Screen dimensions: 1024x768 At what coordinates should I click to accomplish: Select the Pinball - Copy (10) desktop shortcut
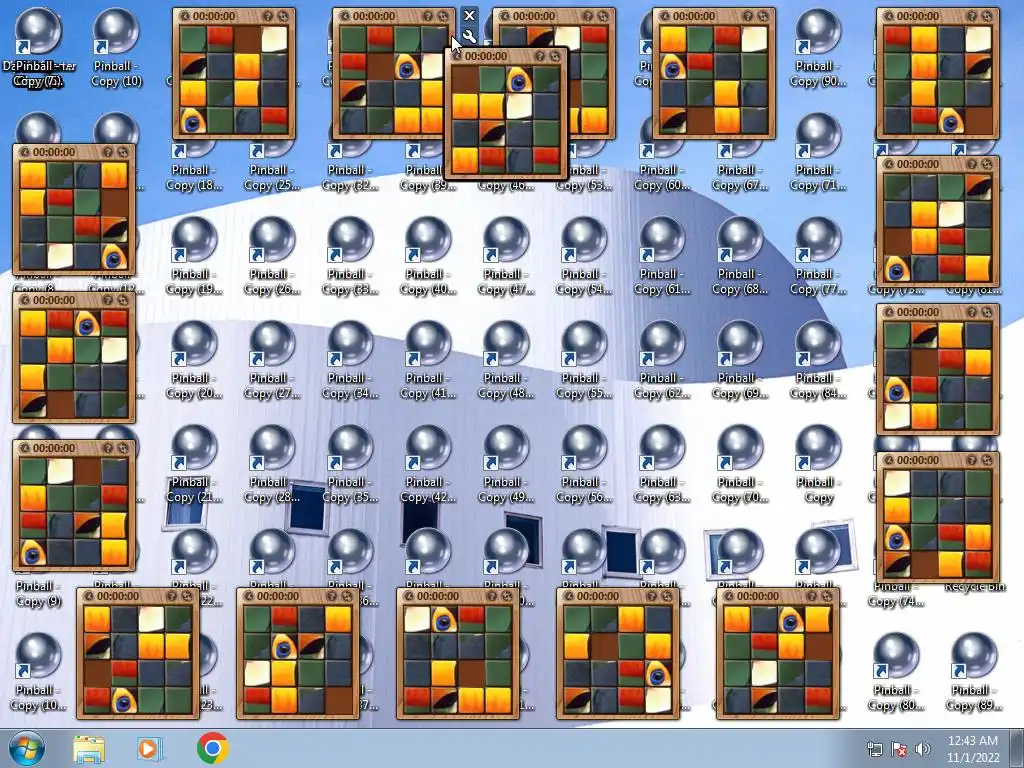tap(116, 48)
